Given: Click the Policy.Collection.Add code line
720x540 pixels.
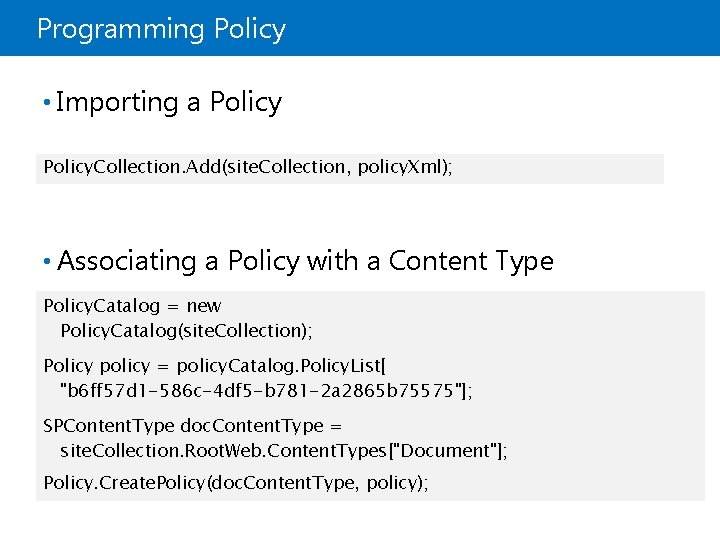Looking at the screenshot, I should (x=247, y=167).
